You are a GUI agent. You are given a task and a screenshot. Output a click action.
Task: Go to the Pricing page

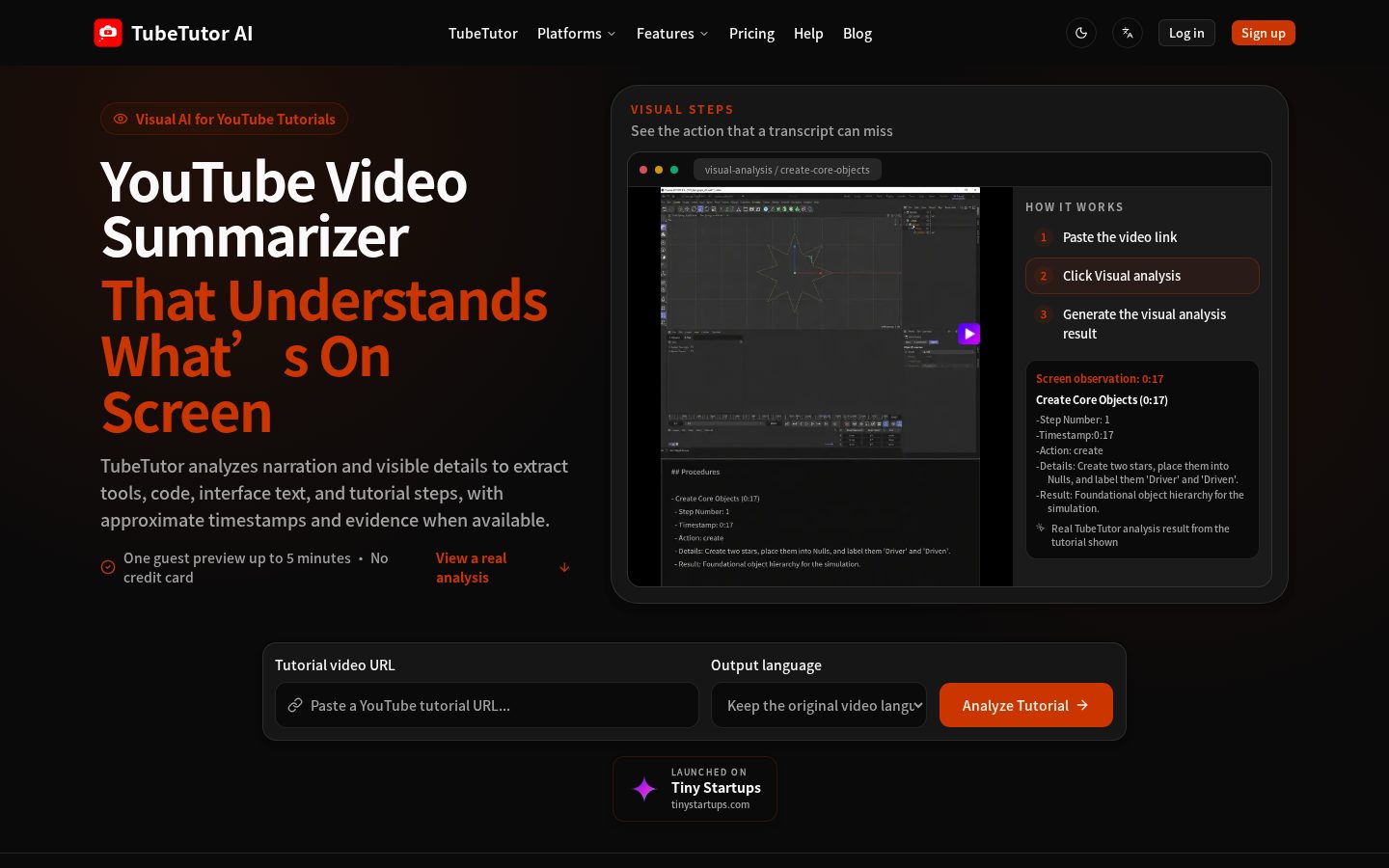(751, 33)
